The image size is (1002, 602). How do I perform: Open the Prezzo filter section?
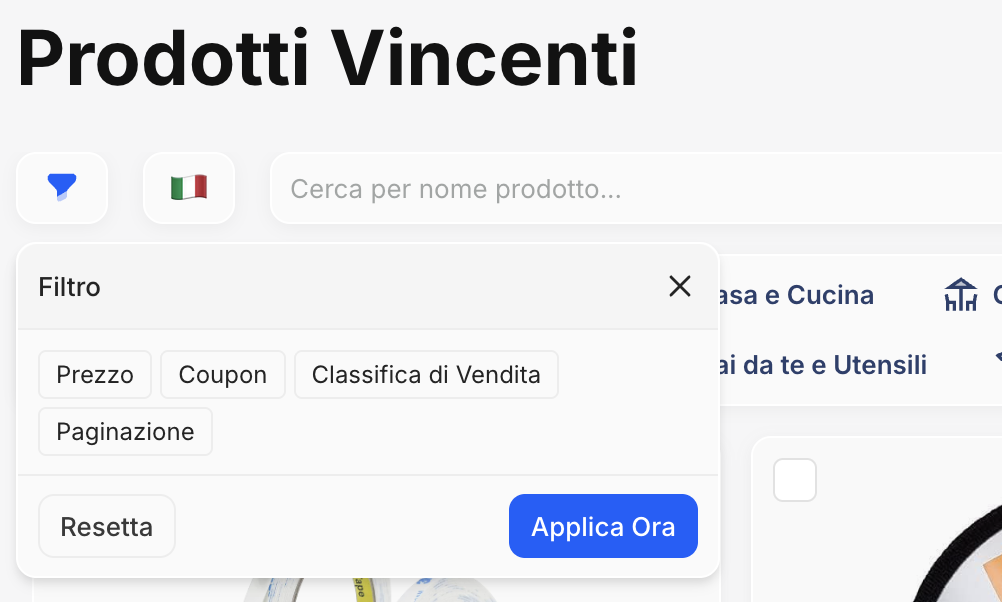(95, 374)
